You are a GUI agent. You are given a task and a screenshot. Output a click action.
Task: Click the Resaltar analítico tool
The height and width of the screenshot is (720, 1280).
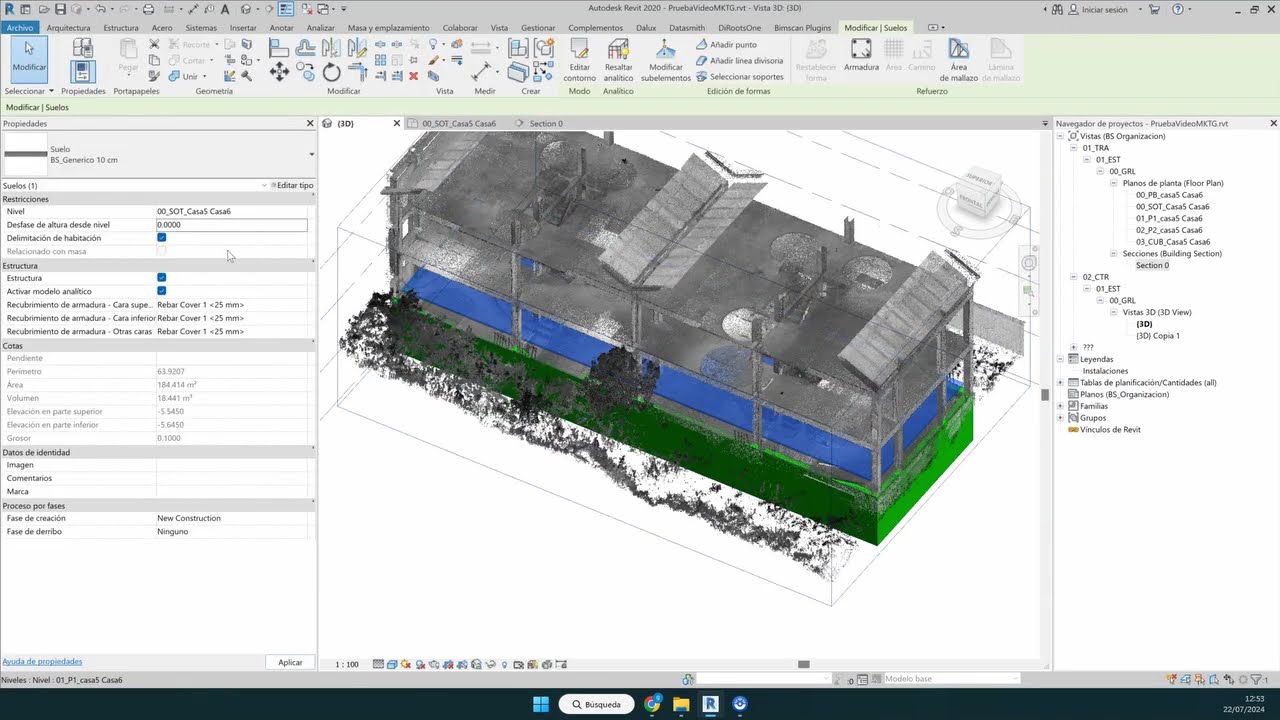coord(618,60)
